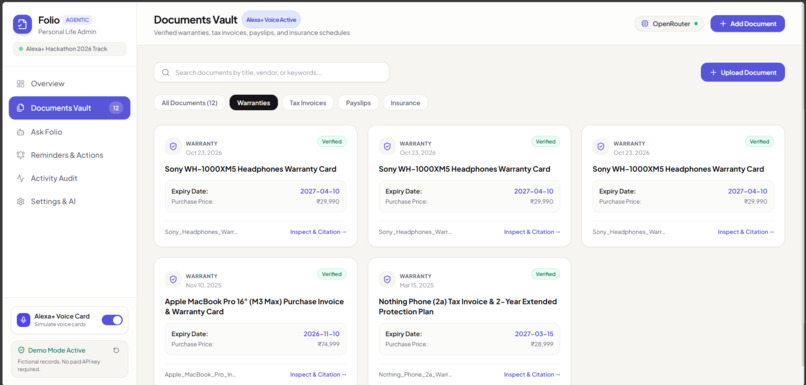Viewport: 806px width, 385px height.
Task: Click the 12 count badge on Documents Vault
Action: point(116,108)
